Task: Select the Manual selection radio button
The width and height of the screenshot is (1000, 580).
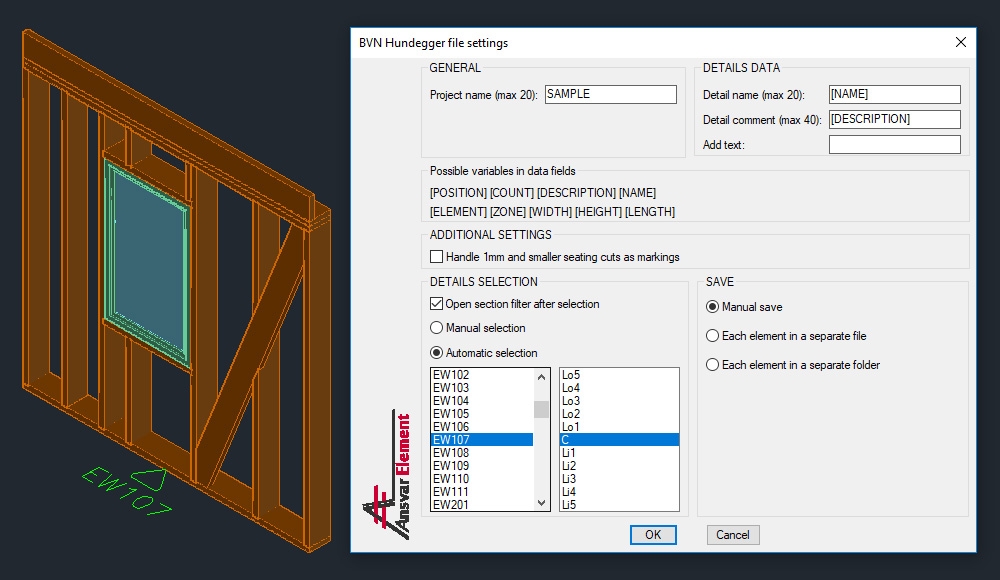Action: coord(437,328)
